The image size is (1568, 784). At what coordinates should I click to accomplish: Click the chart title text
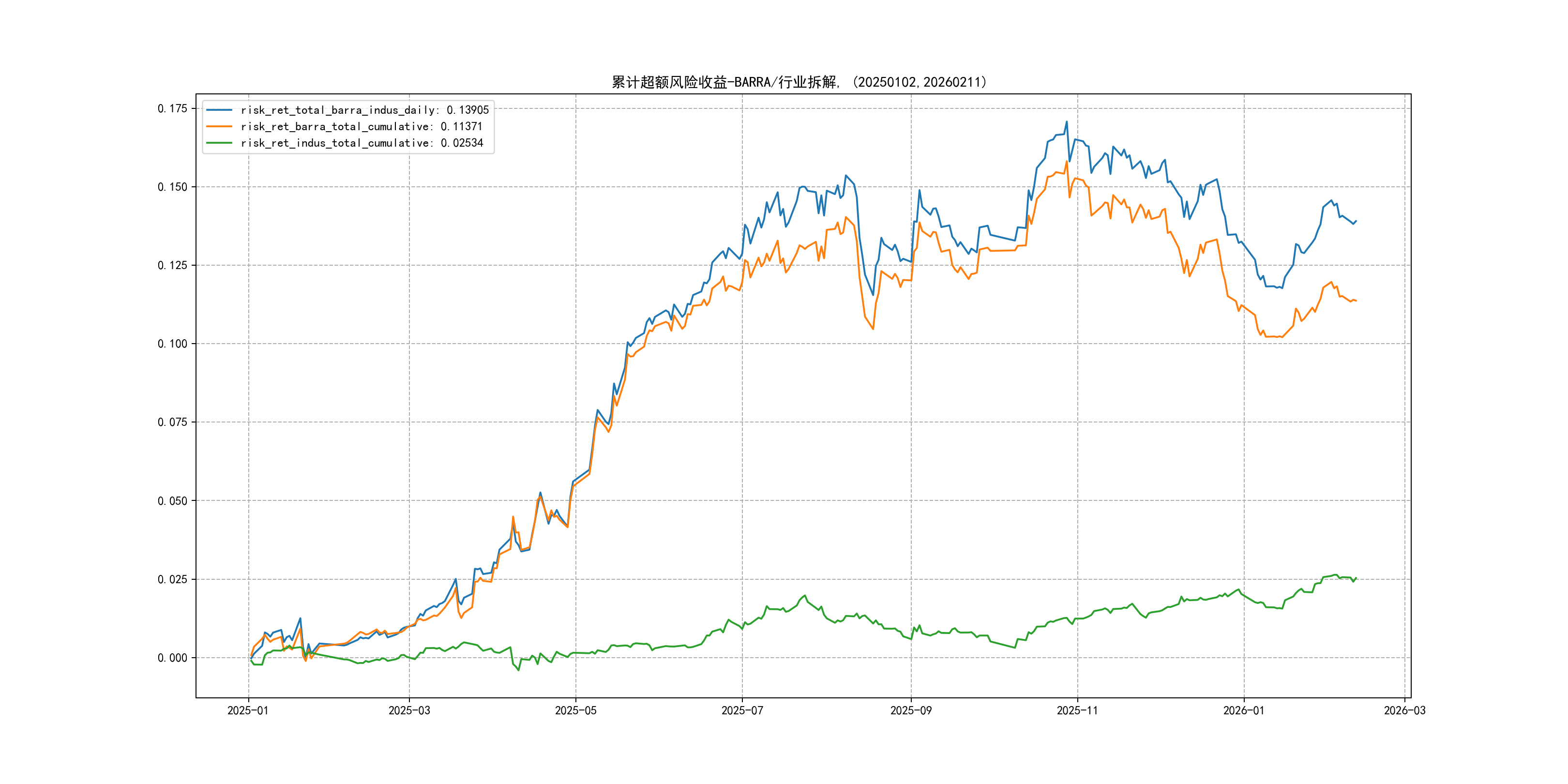coord(799,82)
